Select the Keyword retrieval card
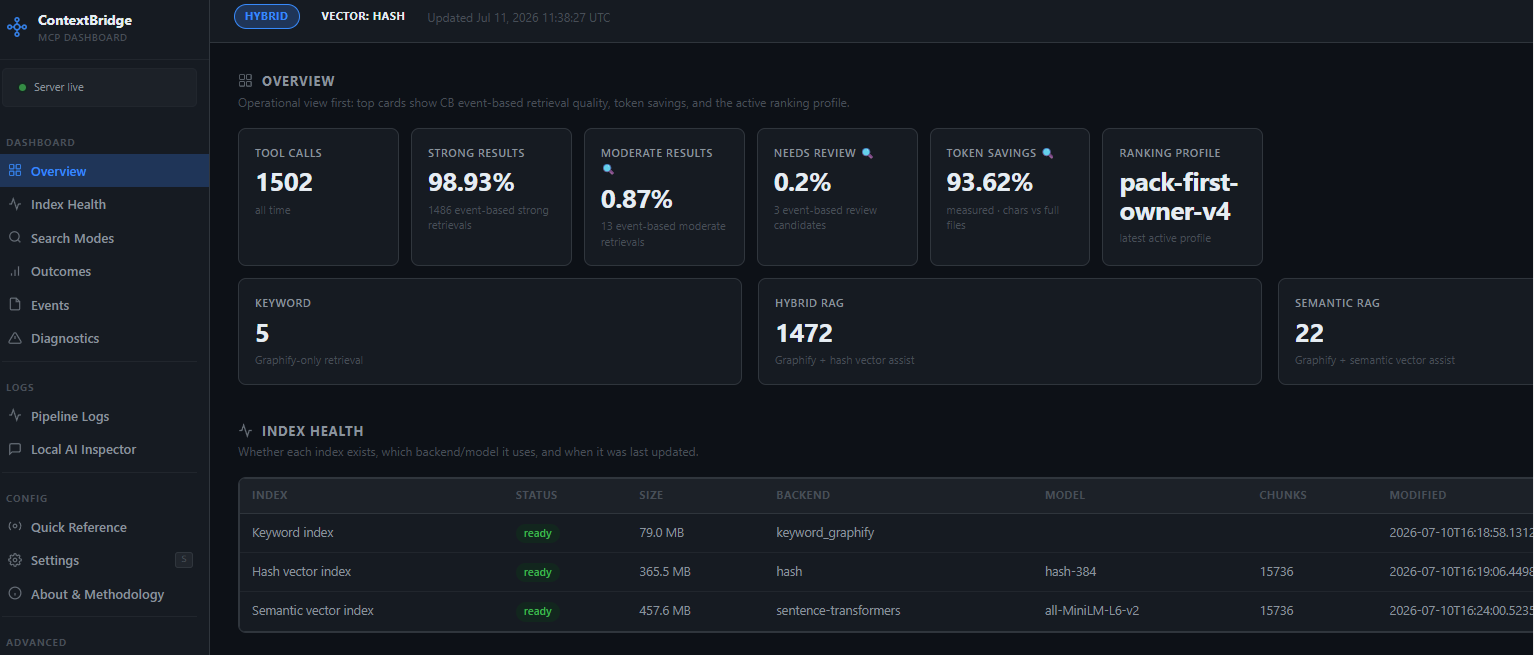The height and width of the screenshot is (655, 1534). tap(490, 331)
